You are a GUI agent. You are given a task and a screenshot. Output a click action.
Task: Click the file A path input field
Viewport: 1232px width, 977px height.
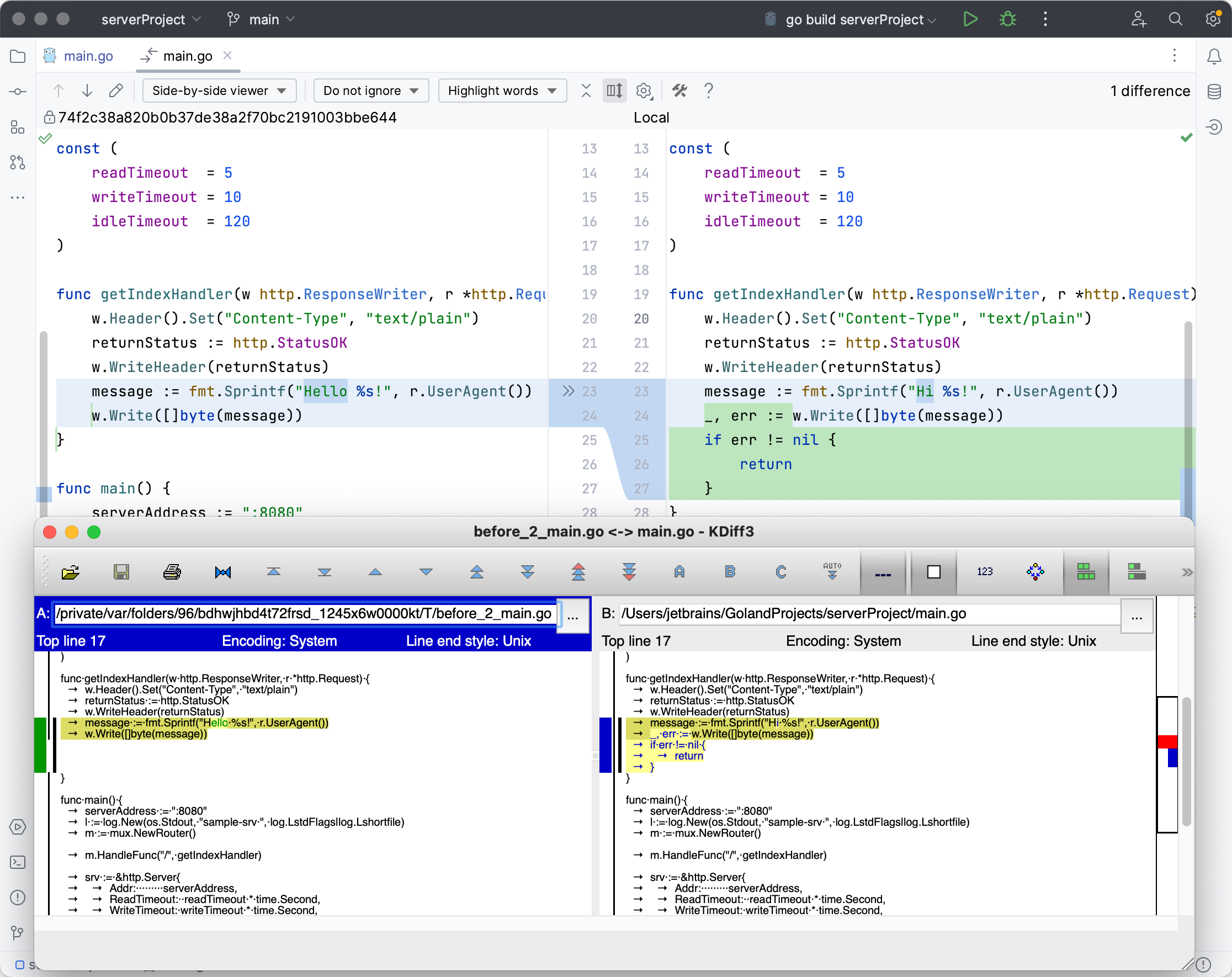[x=305, y=614]
